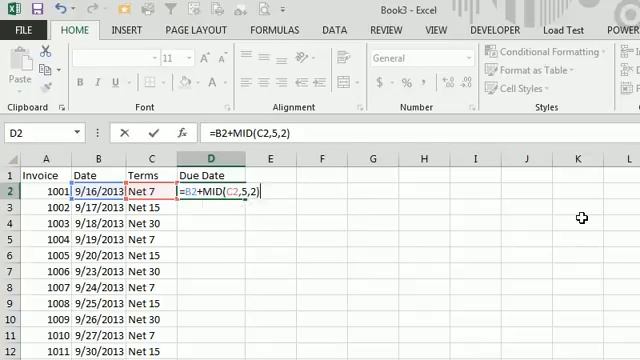Click the cell containing Net 30 in row 4
The image size is (640, 360).
pyautogui.click(x=152, y=224)
